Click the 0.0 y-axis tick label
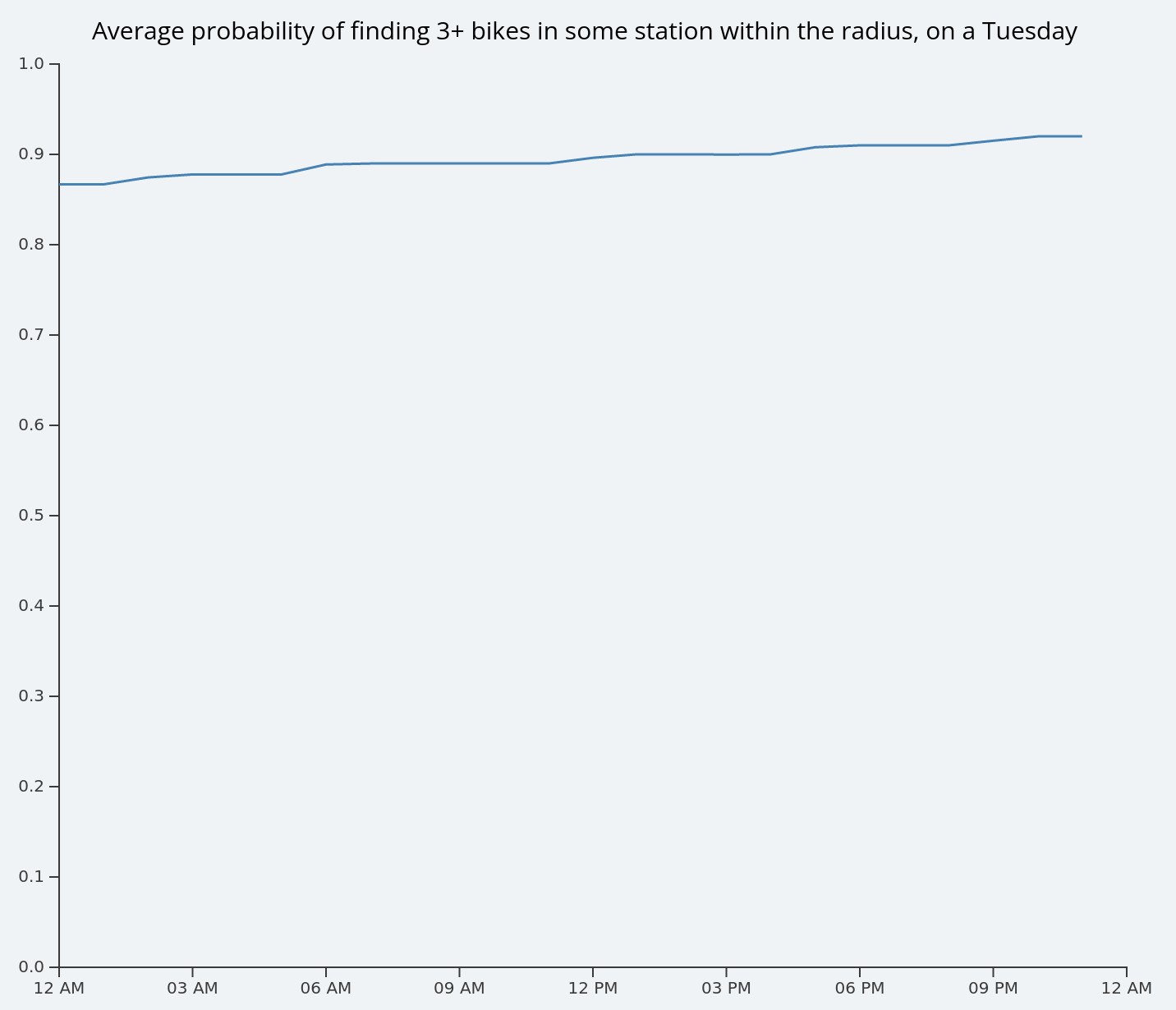 coord(30,966)
